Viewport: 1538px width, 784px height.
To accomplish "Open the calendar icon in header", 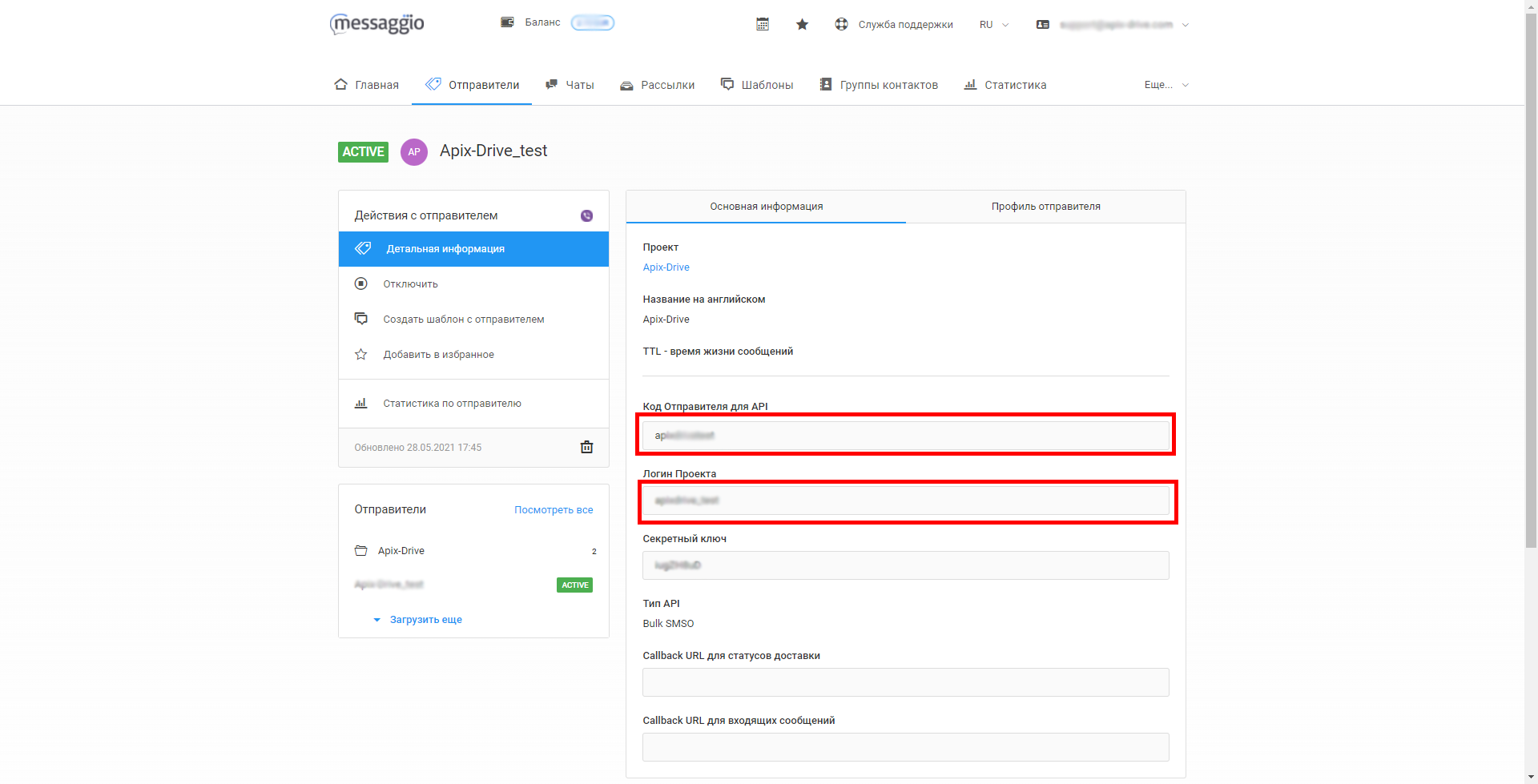I will pyautogui.click(x=763, y=24).
